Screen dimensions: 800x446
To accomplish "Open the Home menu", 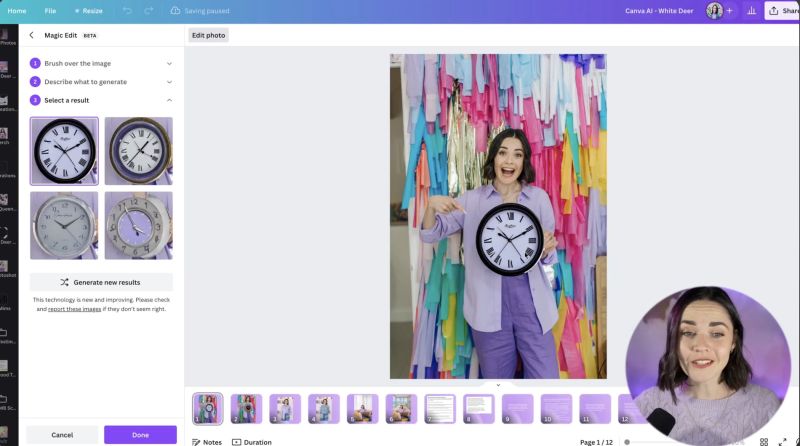I will 17,11.
